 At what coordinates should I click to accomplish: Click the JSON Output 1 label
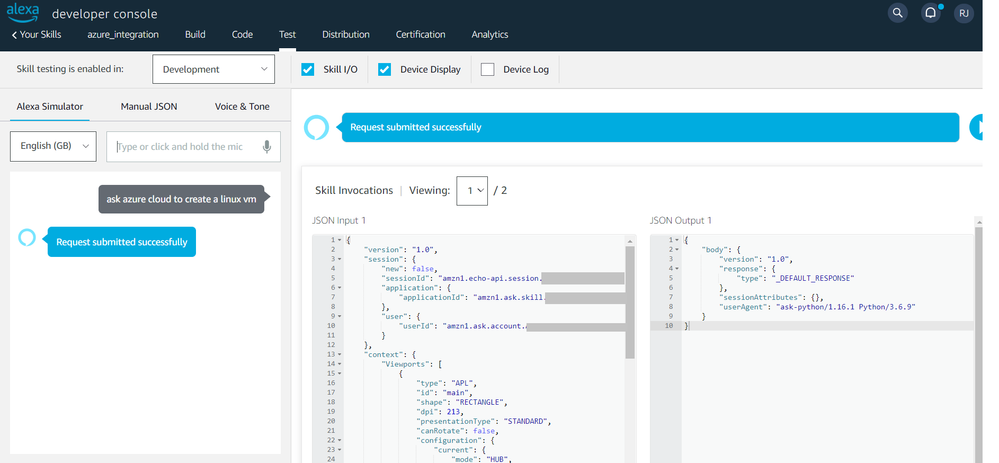[680, 220]
